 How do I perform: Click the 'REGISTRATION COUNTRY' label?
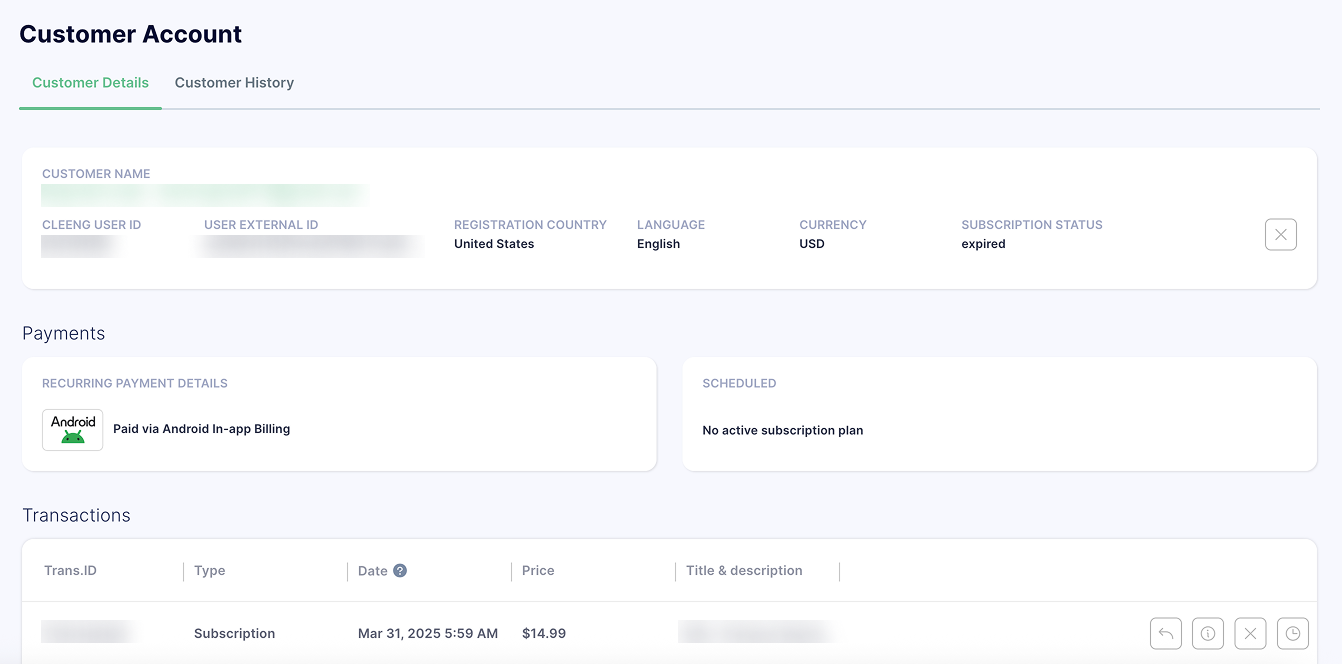530,225
